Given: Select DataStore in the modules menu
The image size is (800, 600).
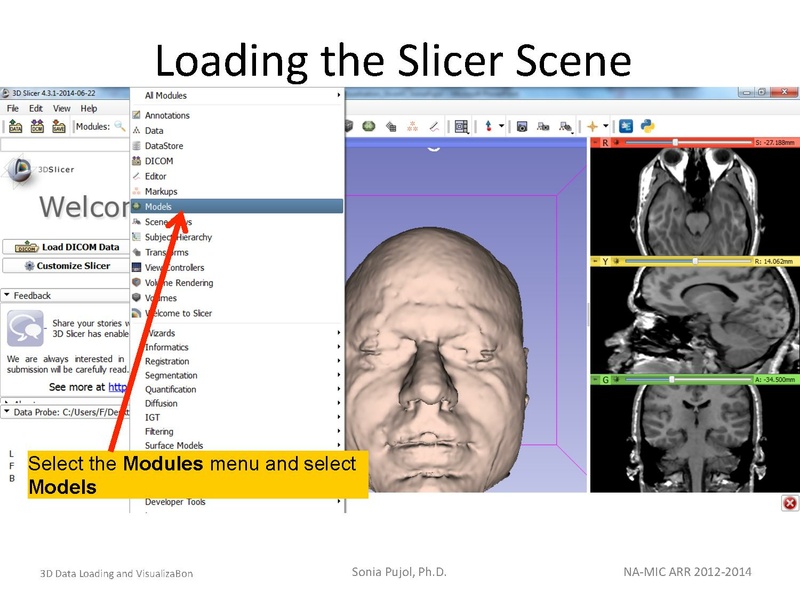Looking at the screenshot, I should click(x=237, y=146).
